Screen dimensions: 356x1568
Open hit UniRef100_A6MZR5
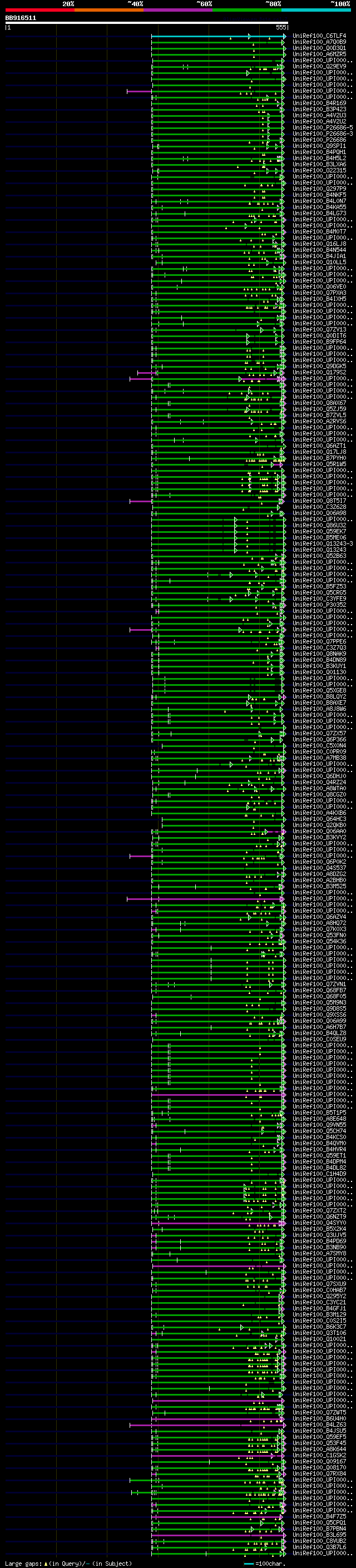(x=319, y=54)
